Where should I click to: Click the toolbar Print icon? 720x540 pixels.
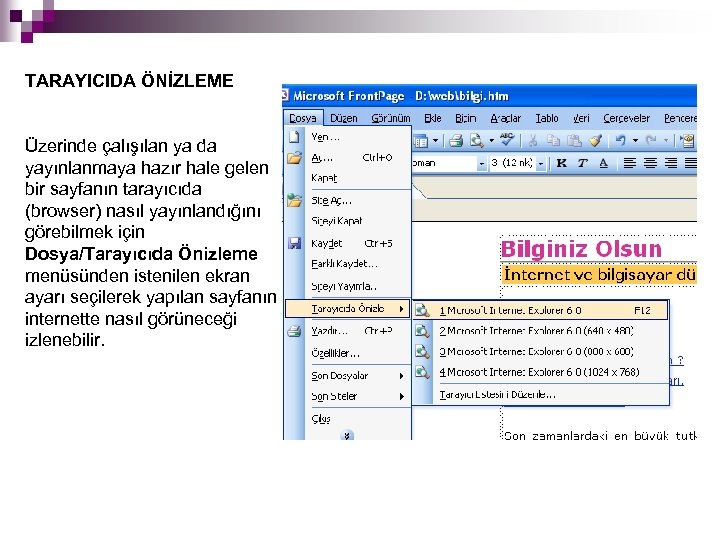tap(456, 141)
